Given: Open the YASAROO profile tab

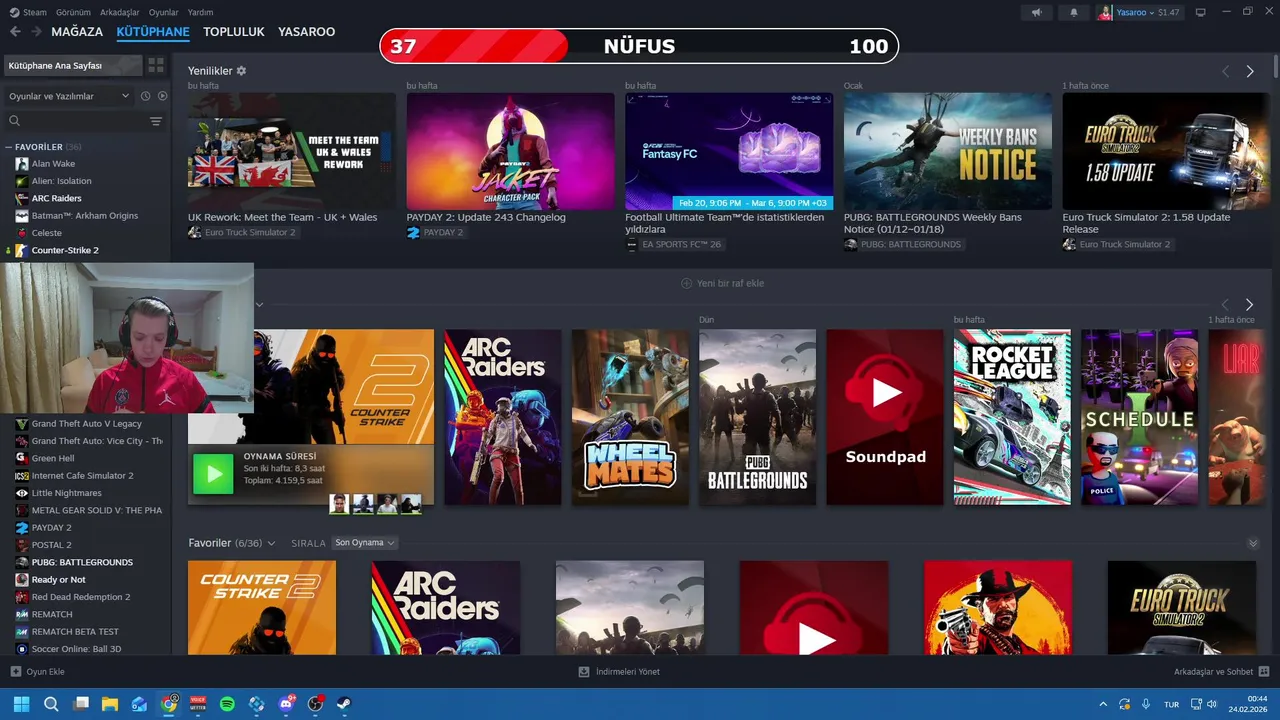Looking at the screenshot, I should (307, 32).
